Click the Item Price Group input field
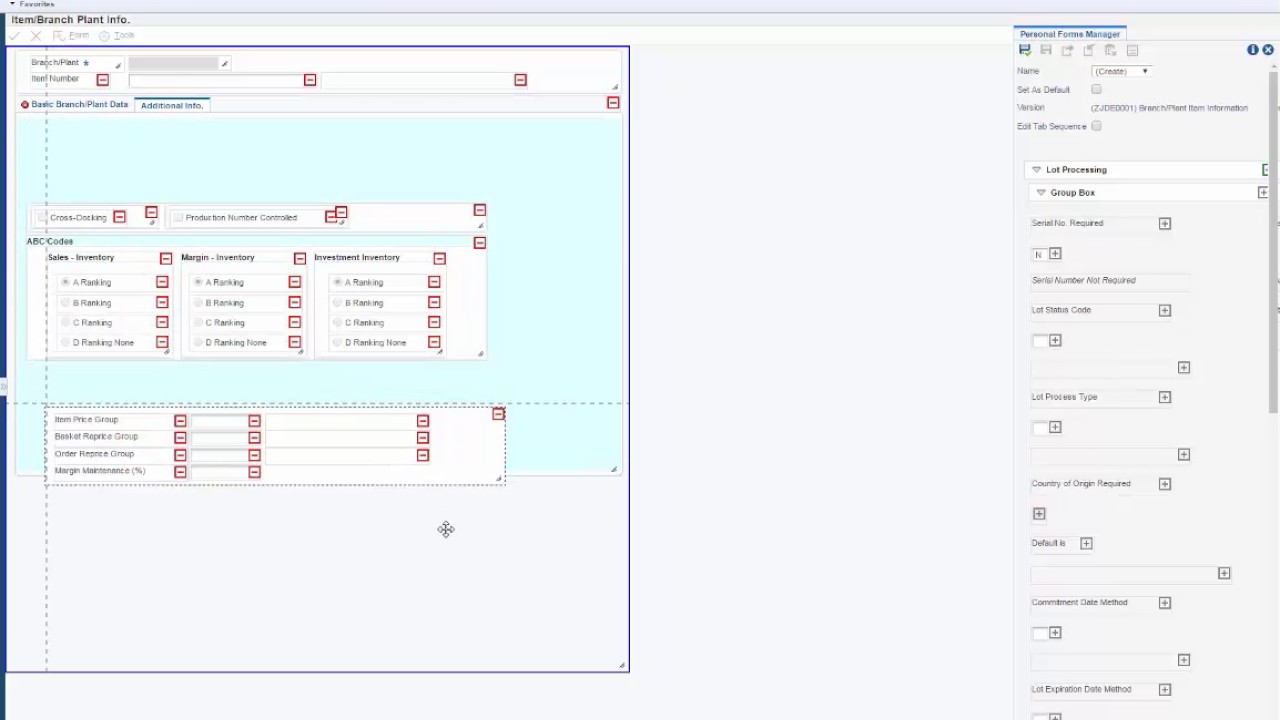 (219, 421)
